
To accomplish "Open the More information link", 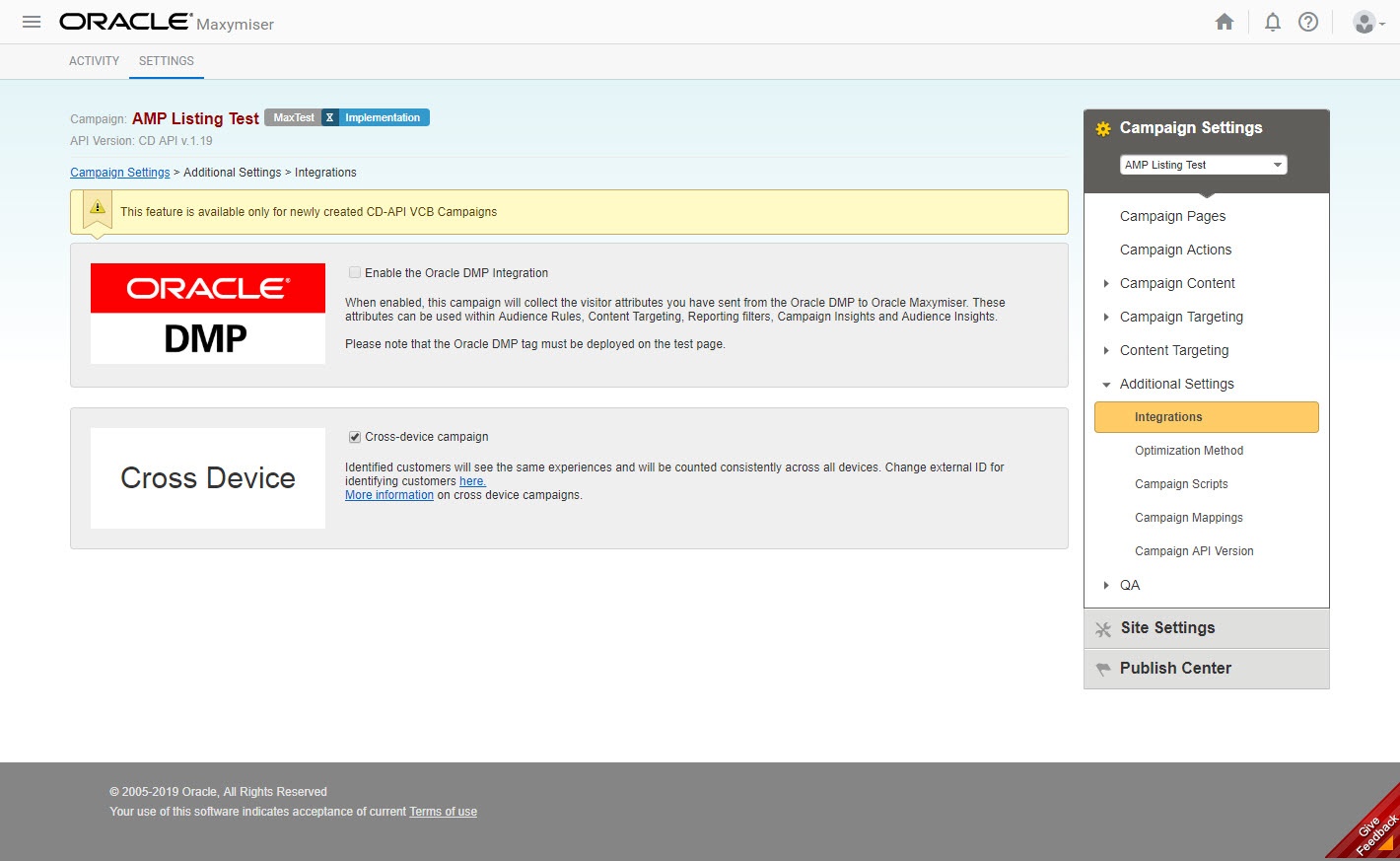I will pyautogui.click(x=389, y=495).
